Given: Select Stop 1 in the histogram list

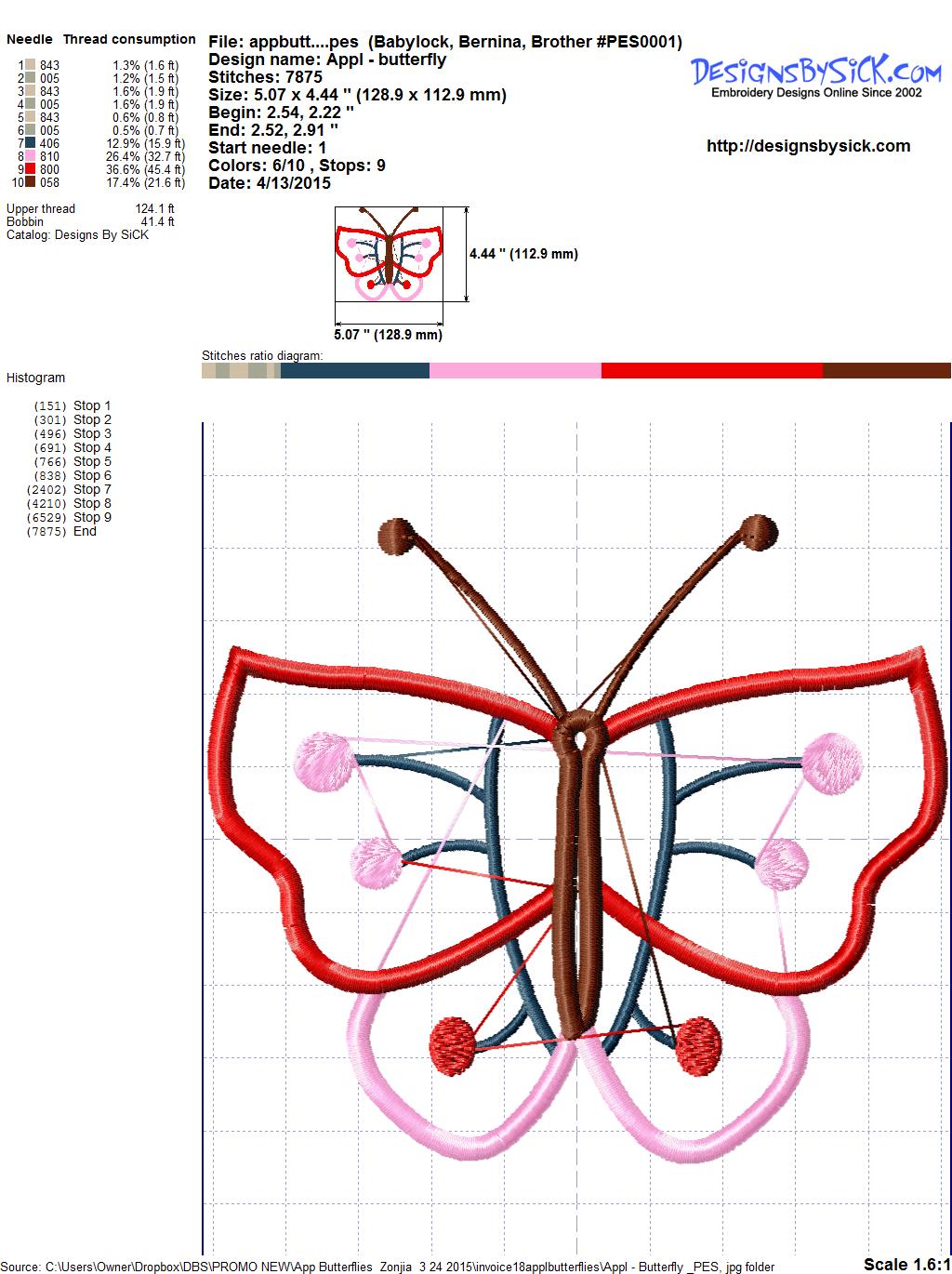Looking at the screenshot, I should click(x=92, y=405).
